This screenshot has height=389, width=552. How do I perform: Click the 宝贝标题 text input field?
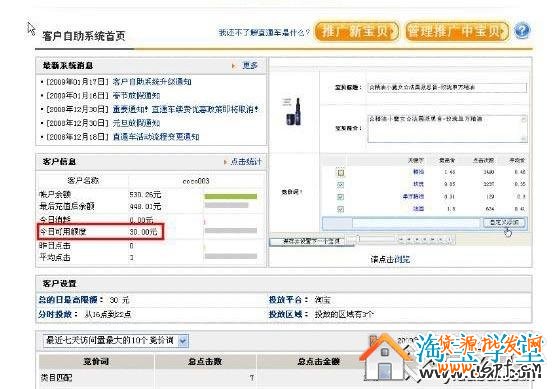(x=447, y=87)
